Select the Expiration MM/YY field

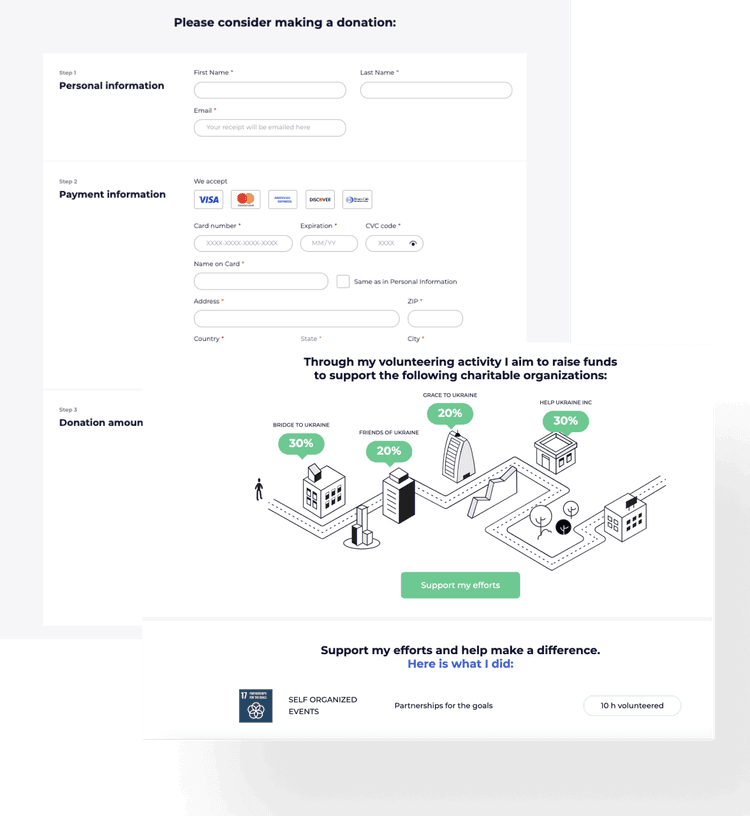(328, 244)
